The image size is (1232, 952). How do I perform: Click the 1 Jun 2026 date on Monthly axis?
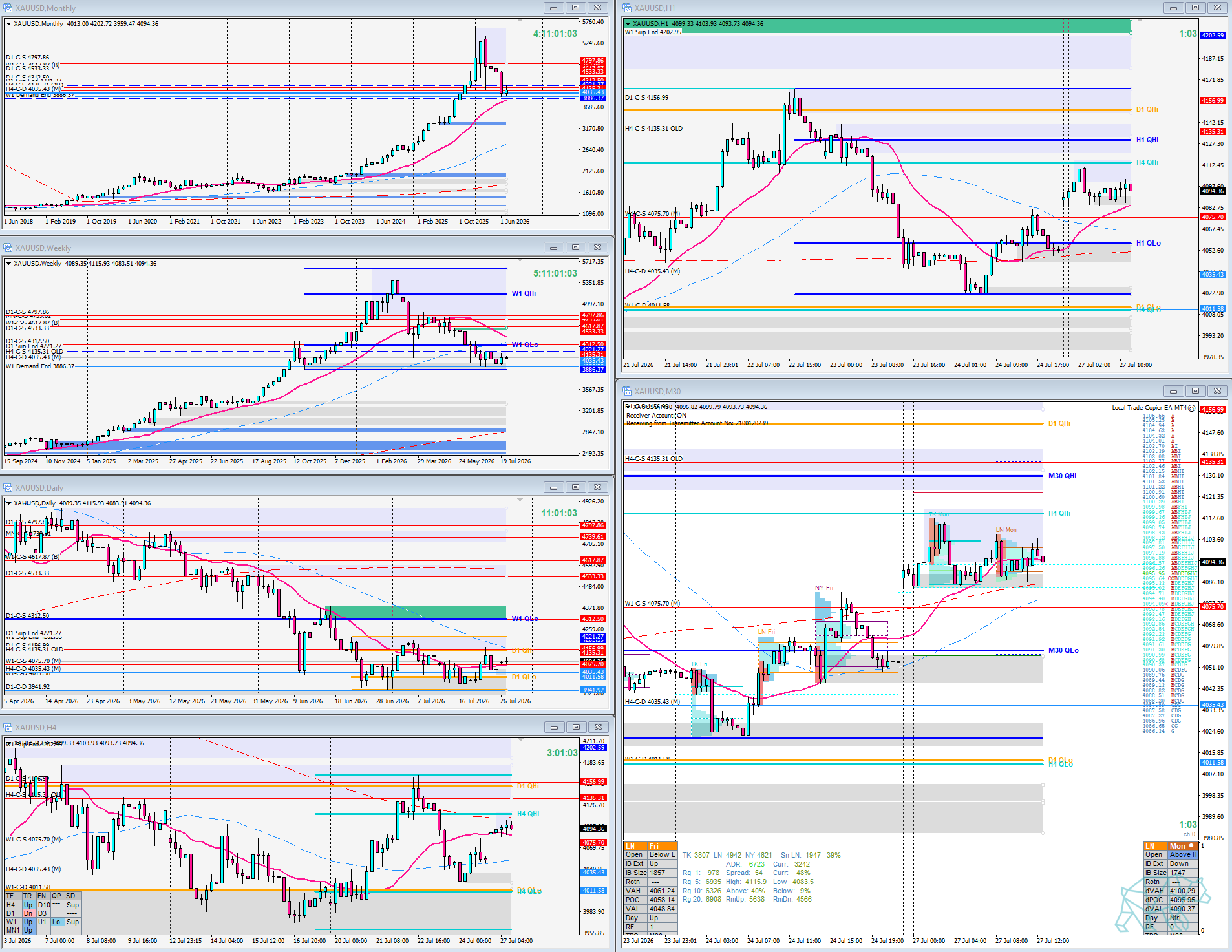click(x=515, y=222)
